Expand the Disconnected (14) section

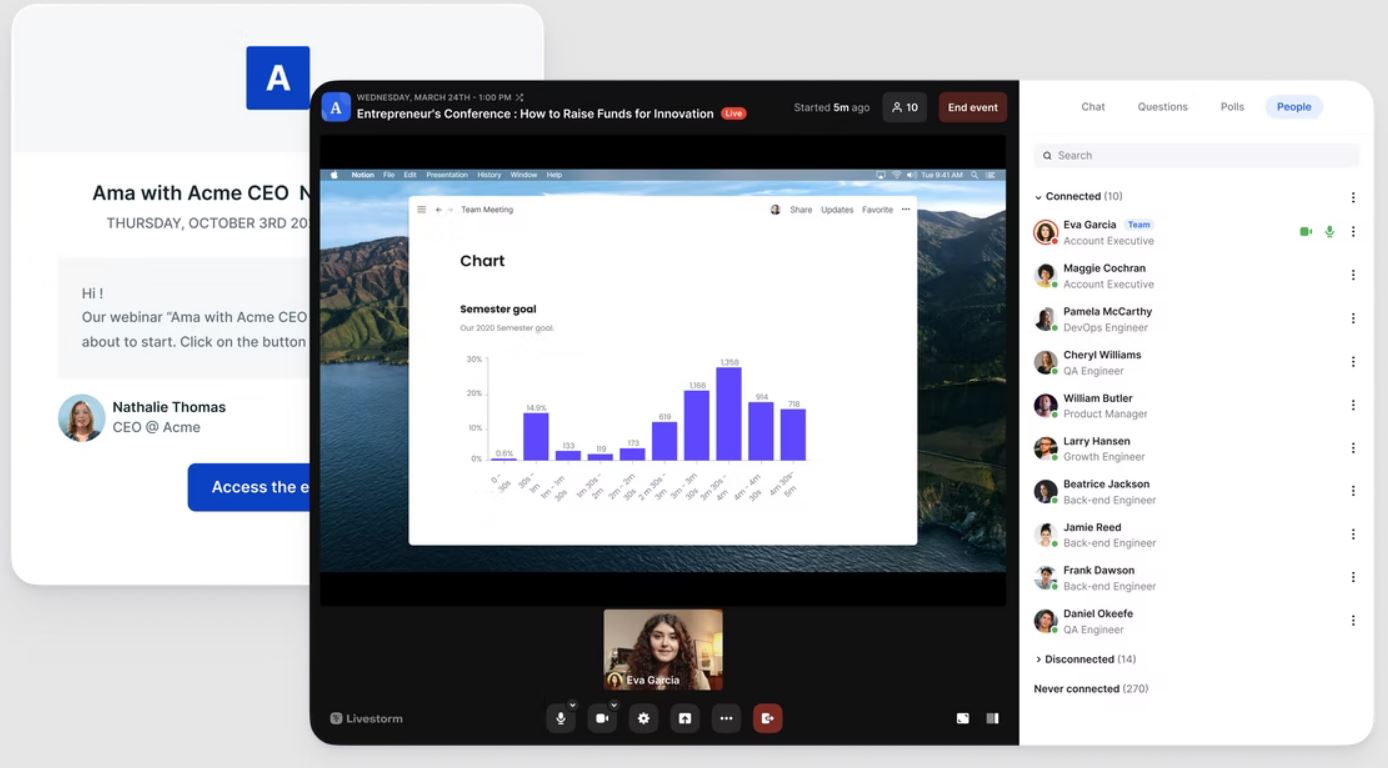click(1039, 659)
